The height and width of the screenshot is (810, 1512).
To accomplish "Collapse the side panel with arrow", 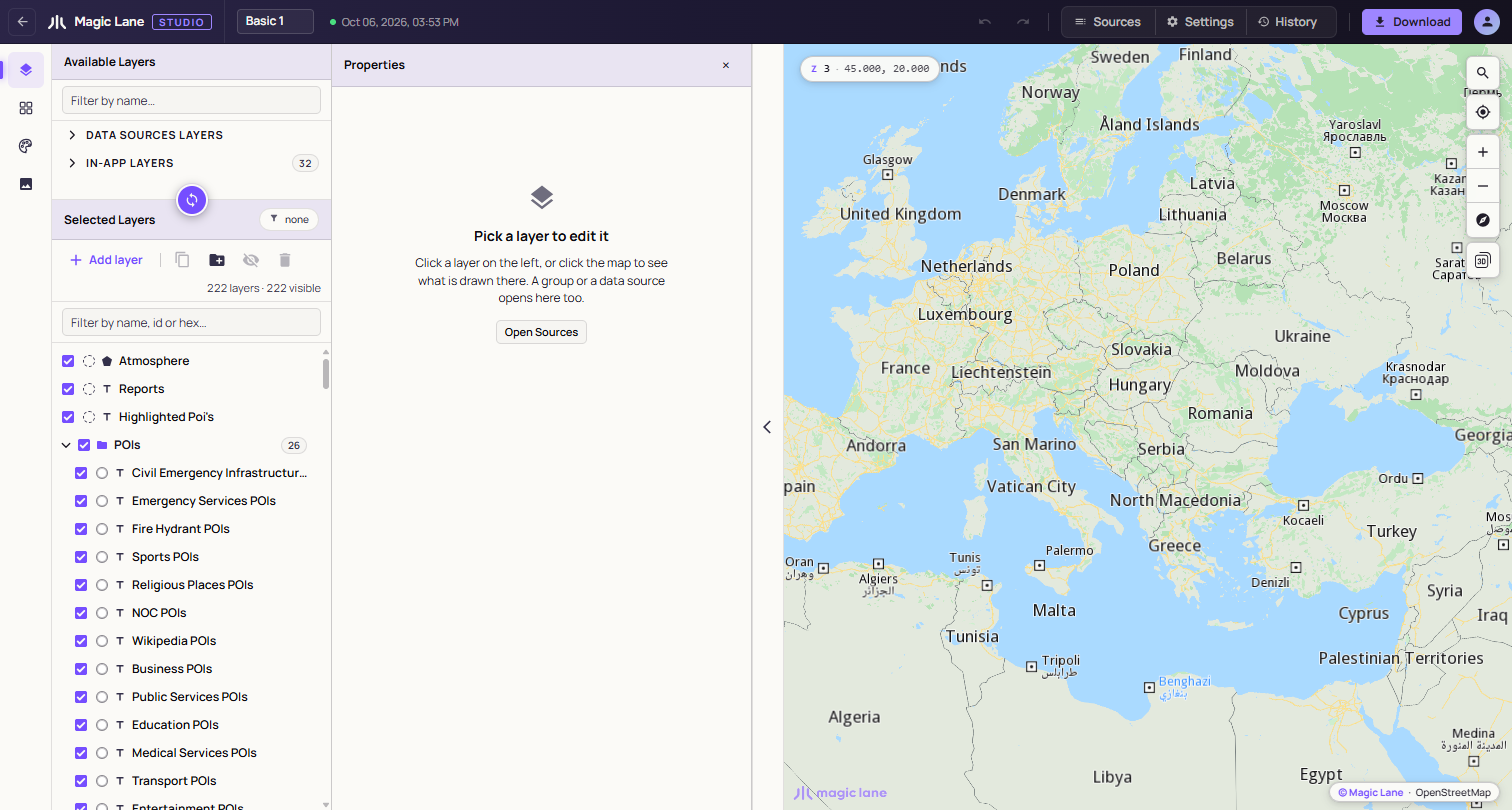I will coord(767,427).
